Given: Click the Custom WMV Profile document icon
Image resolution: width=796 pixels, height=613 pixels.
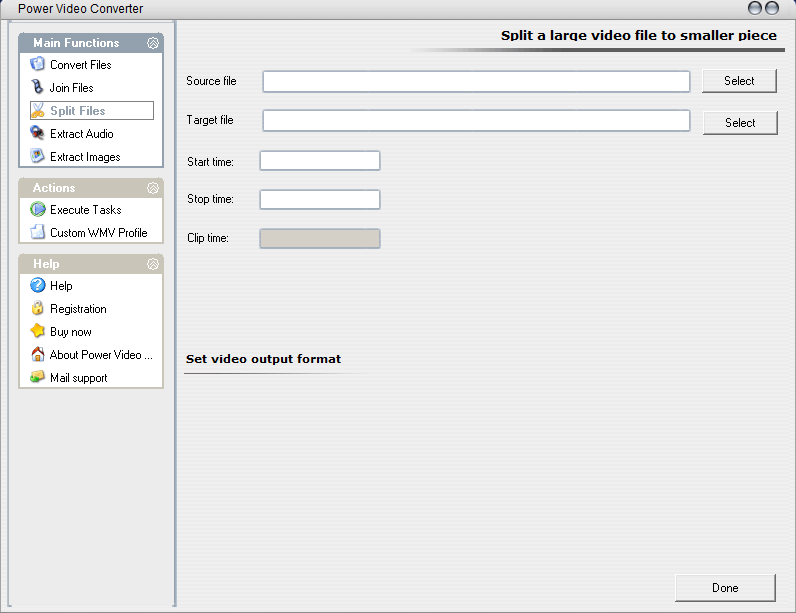Looking at the screenshot, I should pos(38,232).
